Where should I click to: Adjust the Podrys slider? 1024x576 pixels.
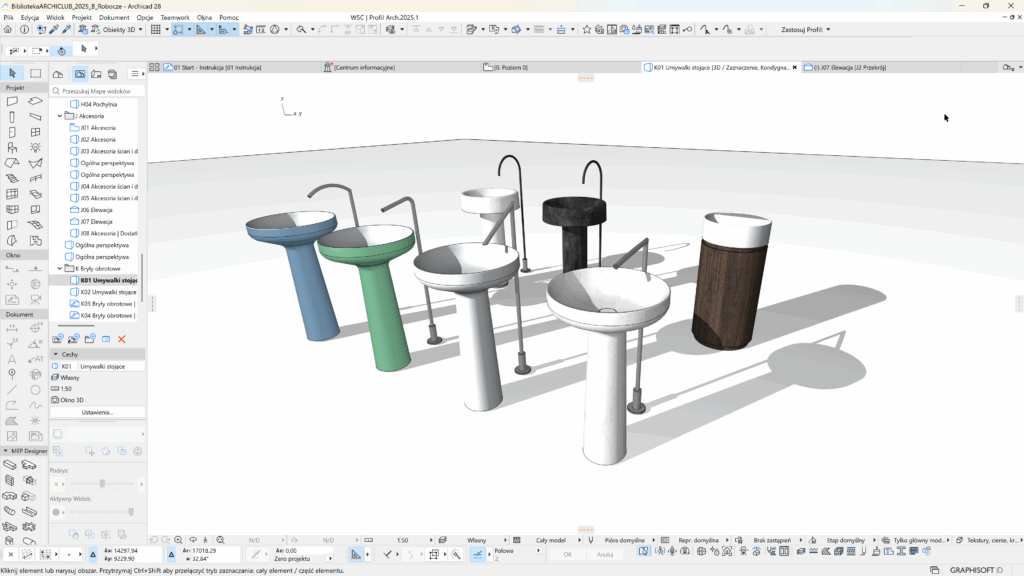coord(102,484)
